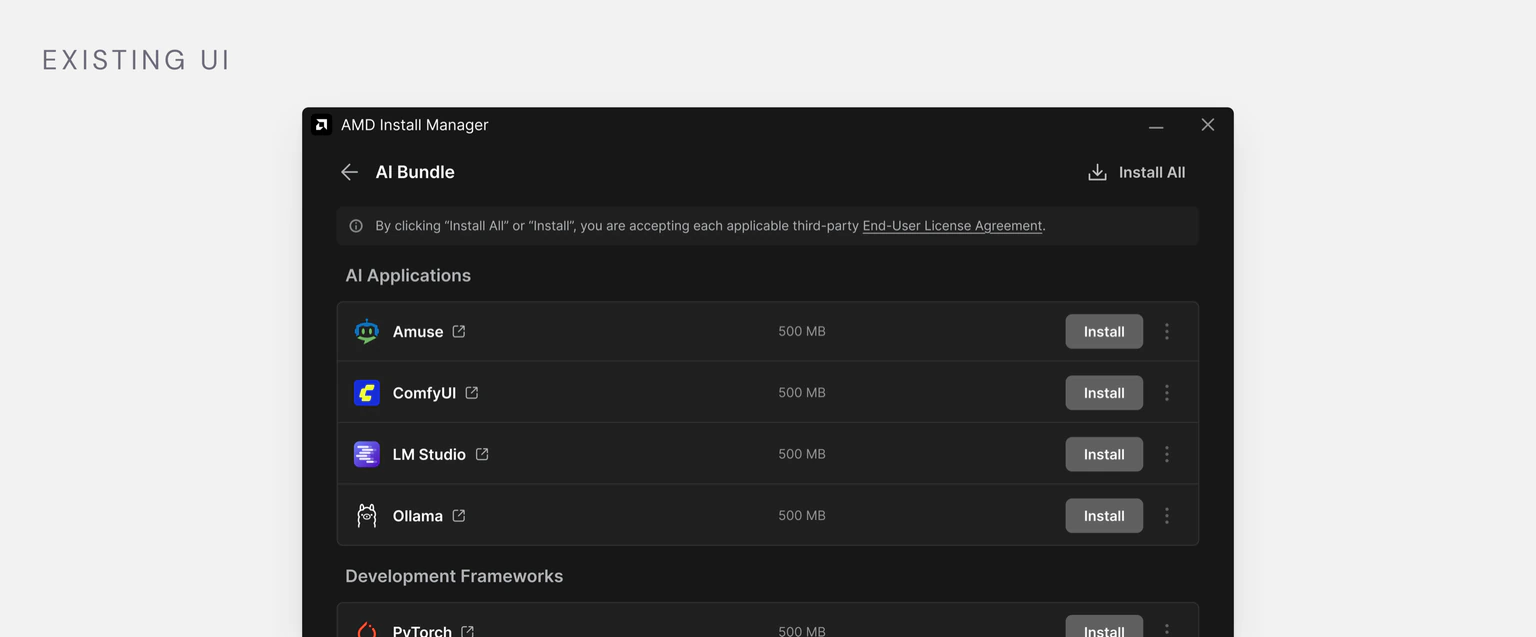This screenshot has width=1536, height=637.
Task: Click the ComfyUI name label
Action: tap(424, 393)
